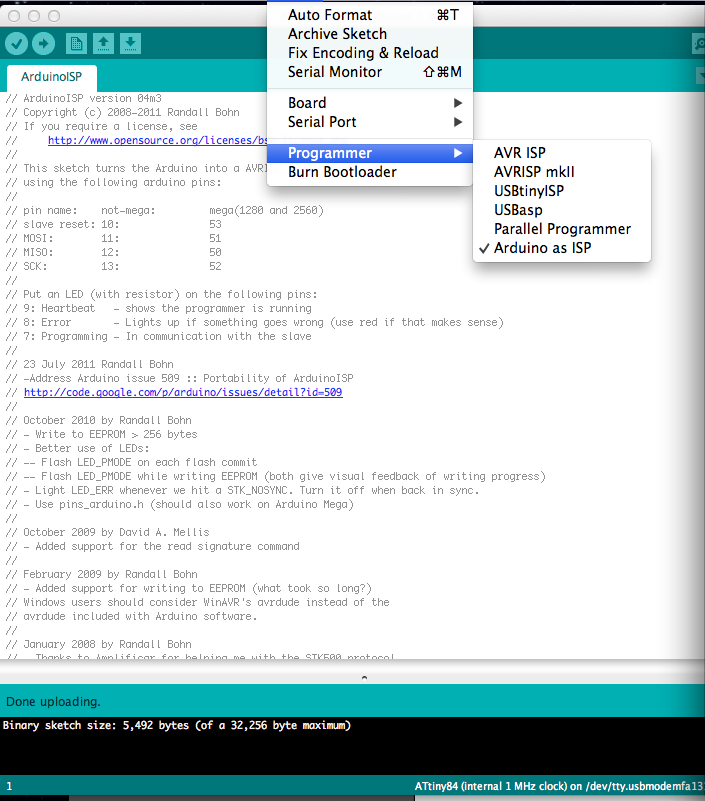Toggle checked Arduino as ISP programmer
Viewport: 705px width, 801px height.
pos(562,248)
